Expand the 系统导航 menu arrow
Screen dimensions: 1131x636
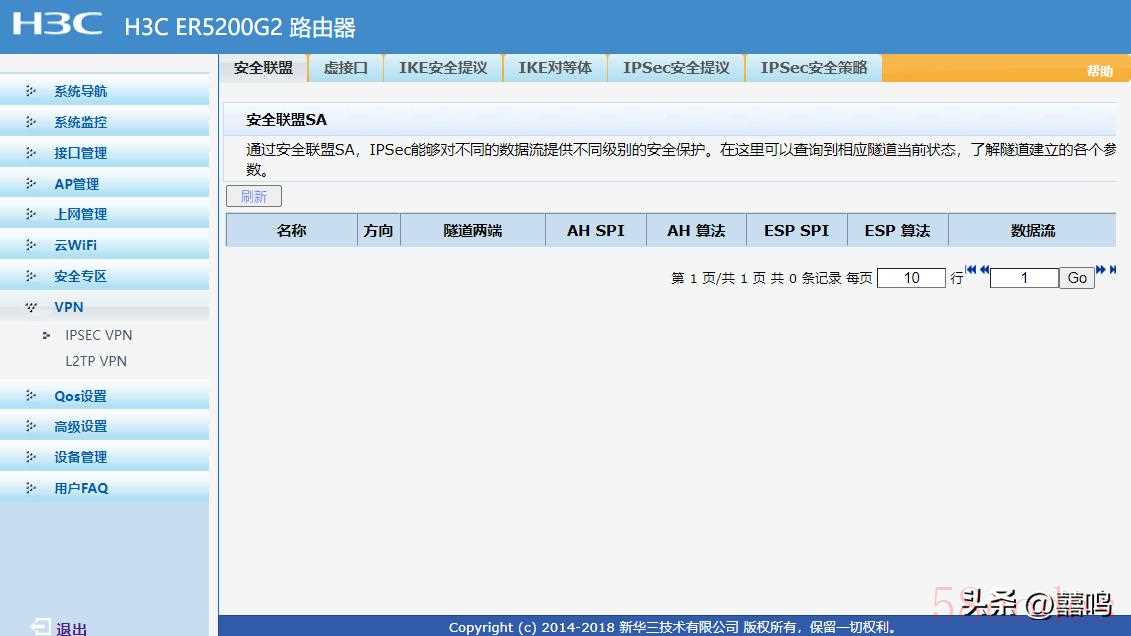click(30, 91)
